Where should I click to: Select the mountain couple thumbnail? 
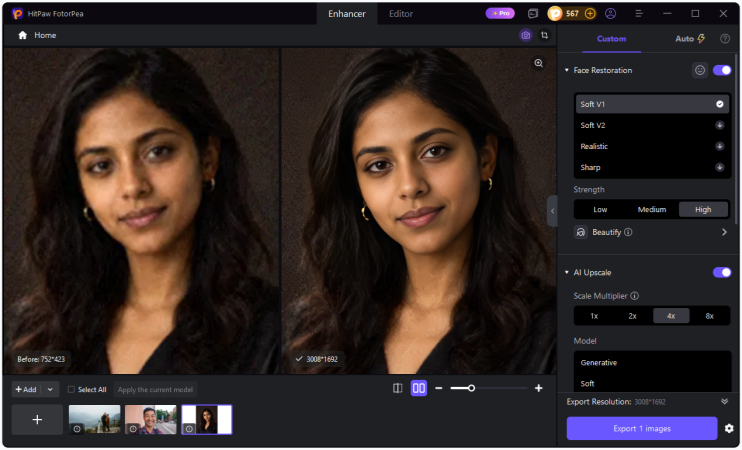click(94, 420)
